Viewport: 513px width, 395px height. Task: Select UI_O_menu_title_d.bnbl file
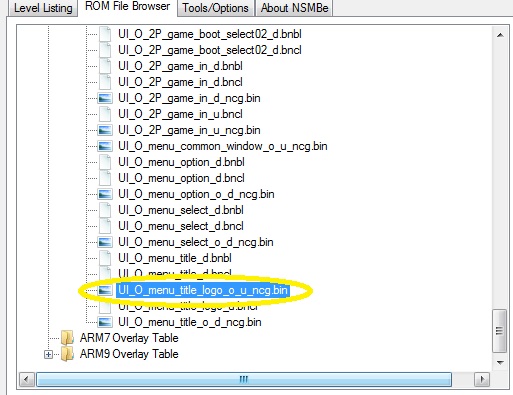point(175,258)
